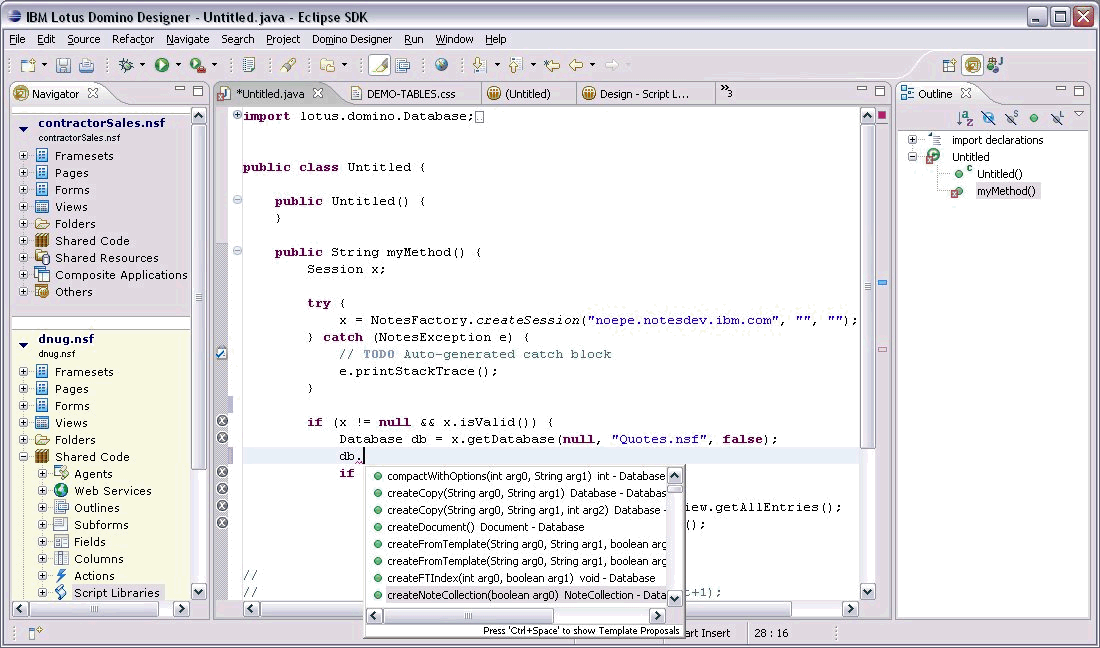The width and height of the screenshot is (1100, 648).
Task: Close the Outline view
Action: pos(966,93)
